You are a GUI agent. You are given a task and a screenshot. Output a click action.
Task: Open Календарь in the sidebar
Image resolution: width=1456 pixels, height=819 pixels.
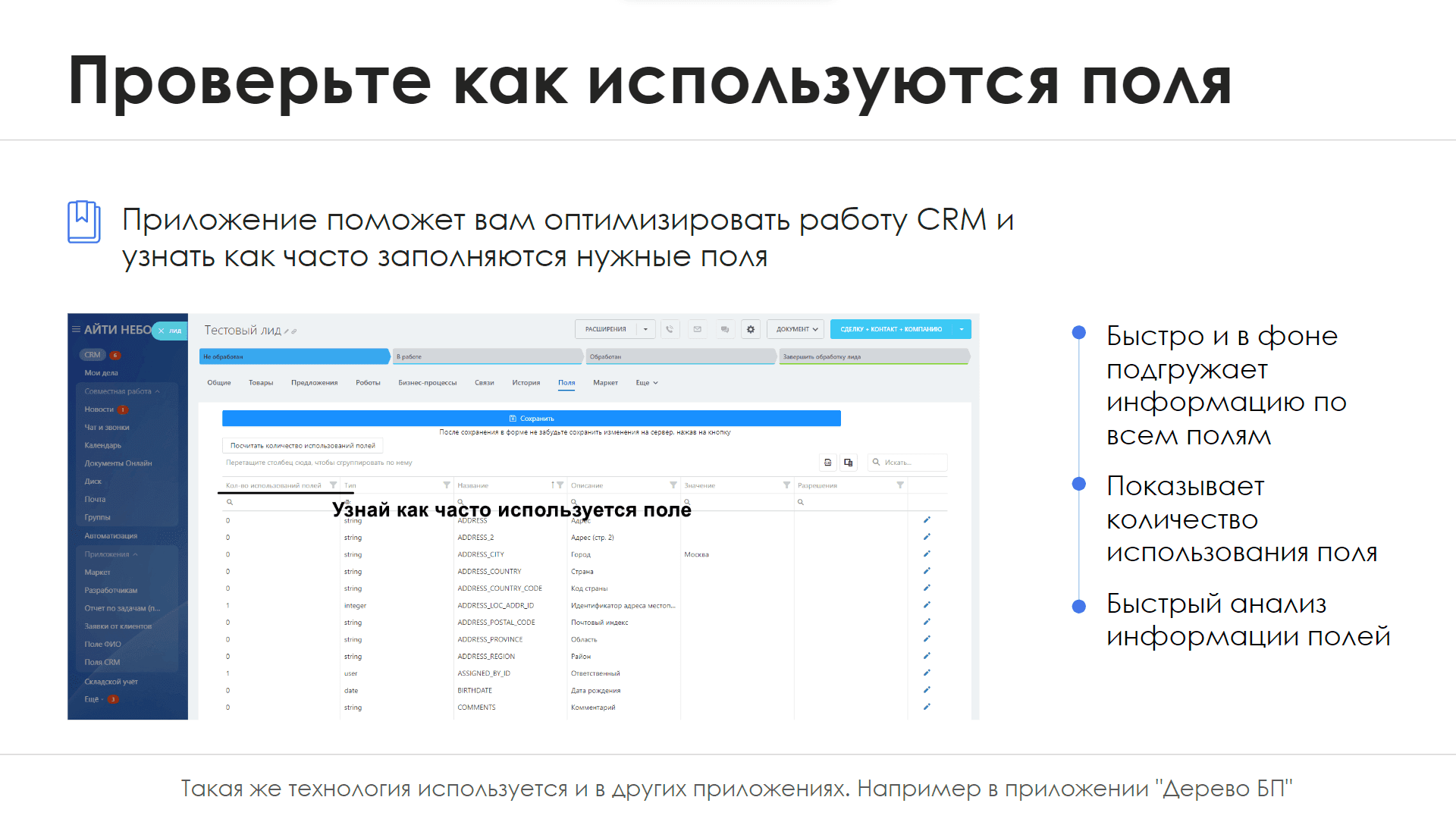click(x=103, y=446)
